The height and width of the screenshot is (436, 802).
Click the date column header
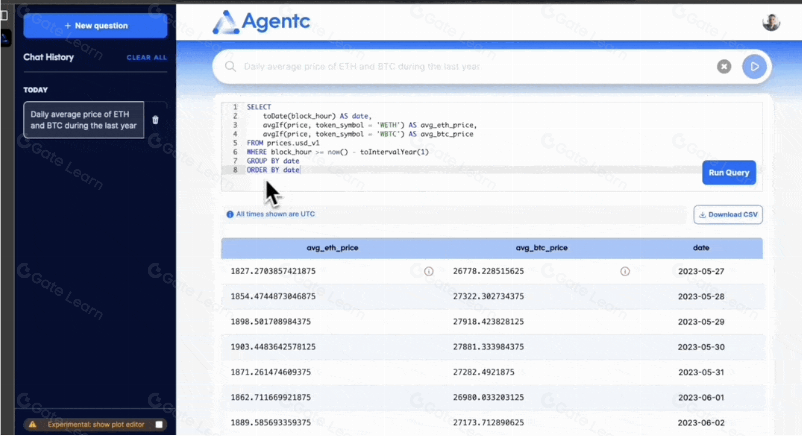coord(701,248)
